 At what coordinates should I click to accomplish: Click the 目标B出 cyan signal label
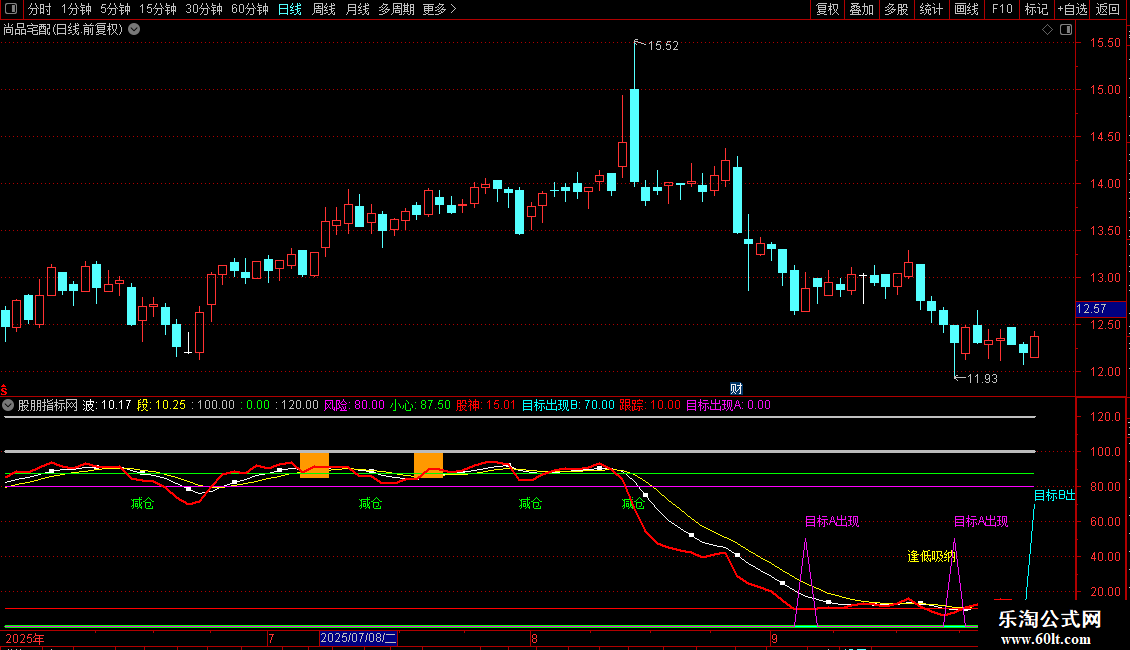point(1054,495)
